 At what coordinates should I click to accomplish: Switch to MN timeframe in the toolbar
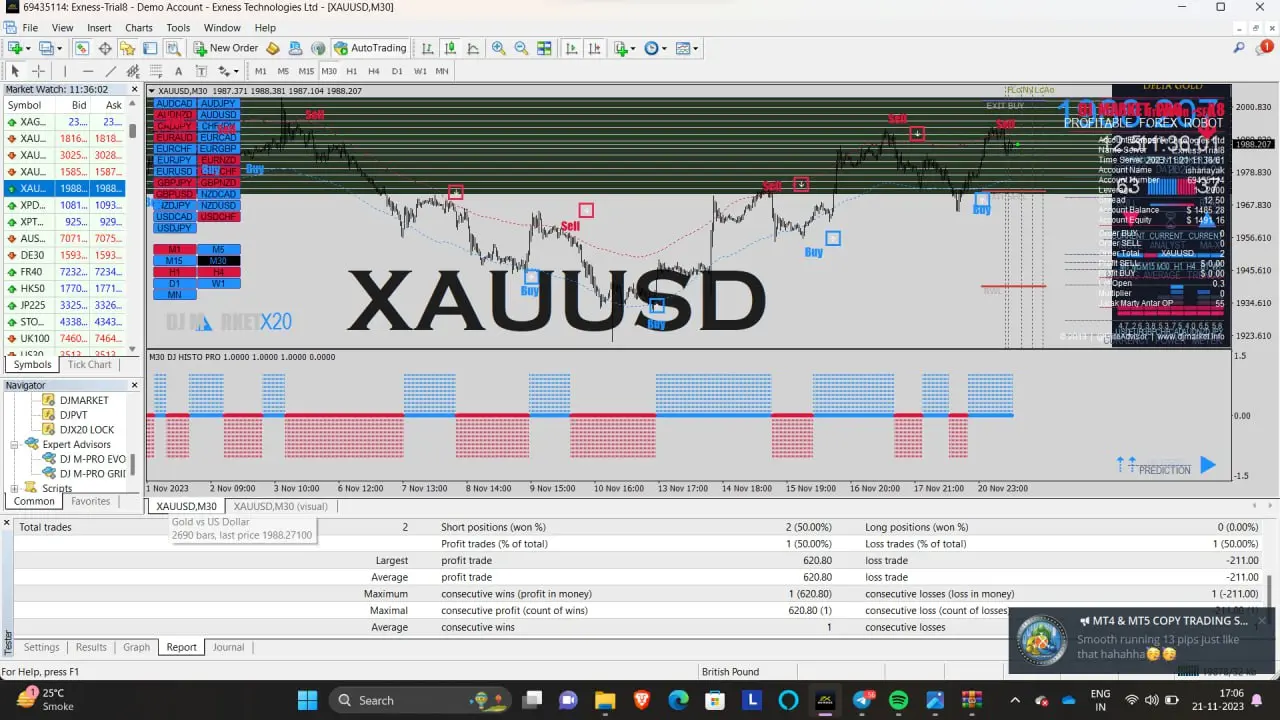coord(442,71)
